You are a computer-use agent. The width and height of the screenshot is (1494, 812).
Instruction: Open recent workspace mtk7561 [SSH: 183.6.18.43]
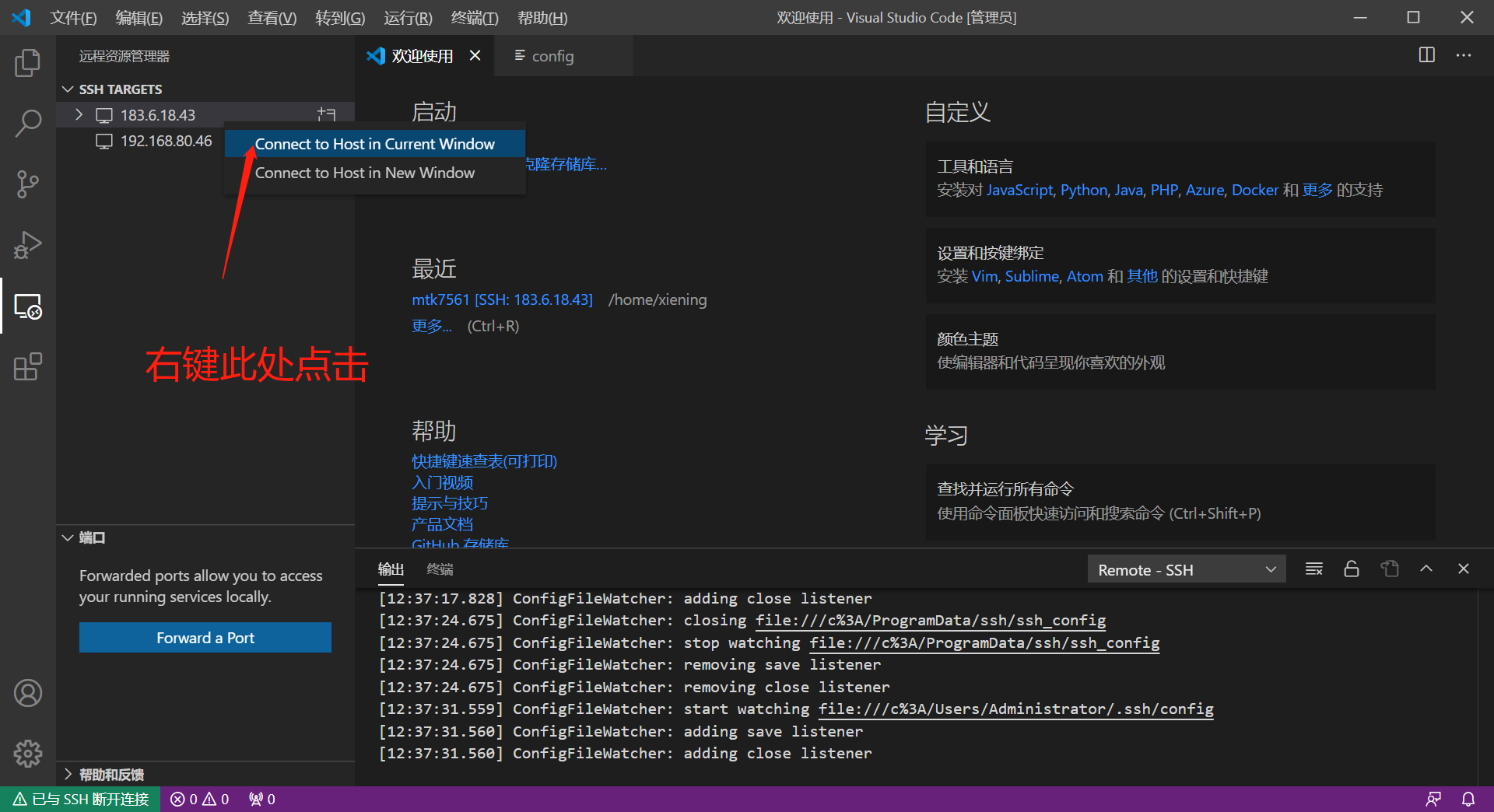(502, 299)
